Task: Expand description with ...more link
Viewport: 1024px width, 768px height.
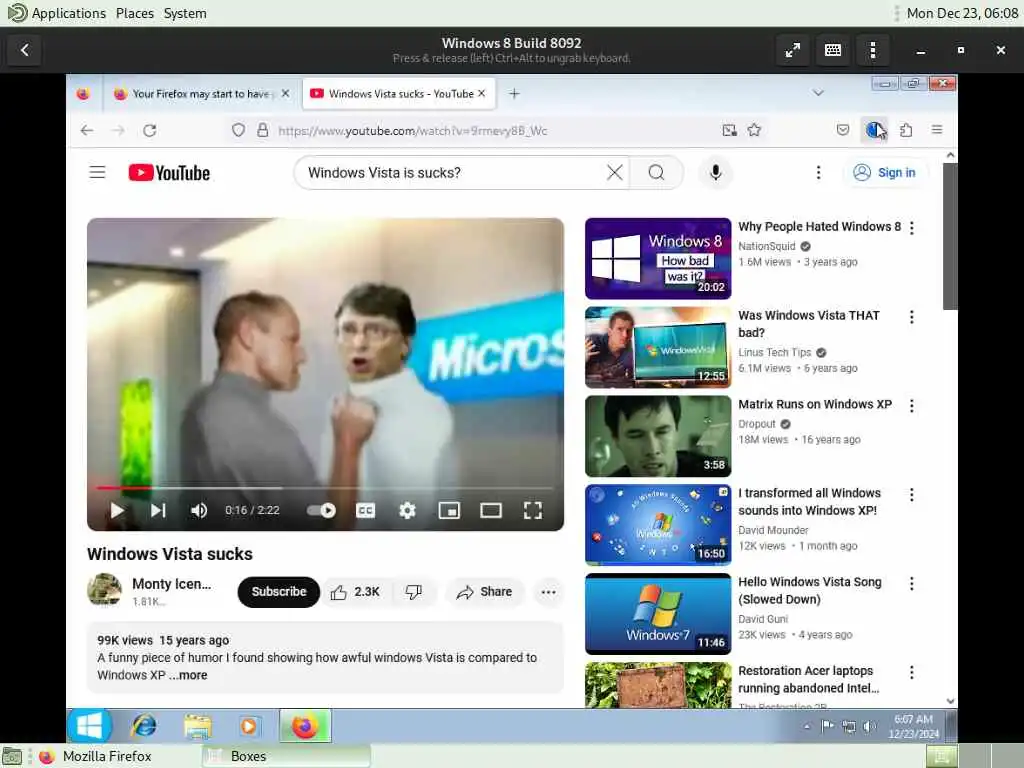Action: click(188, 675)
